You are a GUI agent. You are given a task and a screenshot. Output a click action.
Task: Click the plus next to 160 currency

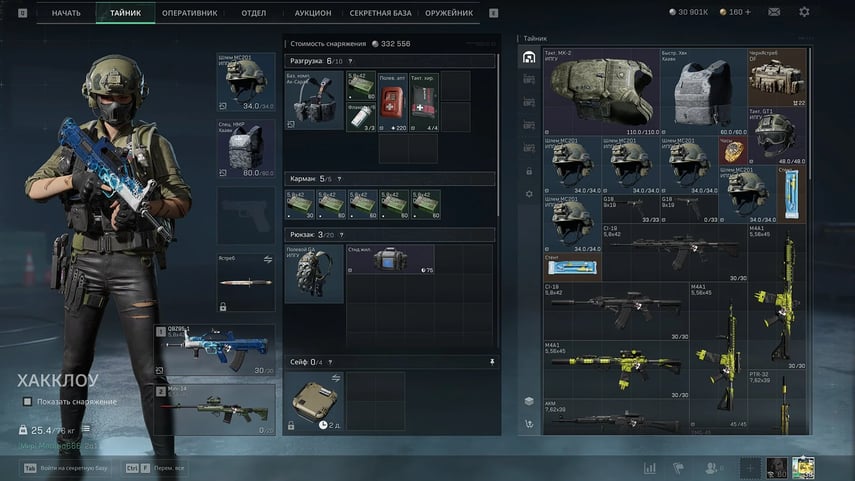(x=747, y=12)
